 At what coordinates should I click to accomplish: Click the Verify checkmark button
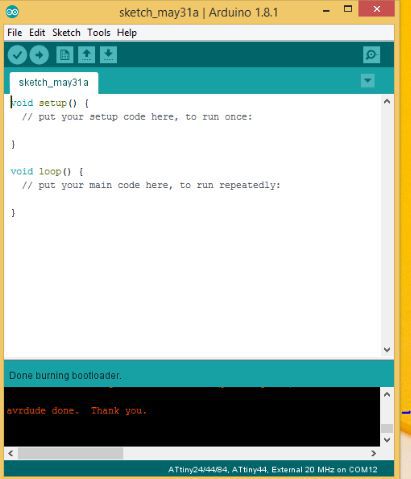coord(17,55)
